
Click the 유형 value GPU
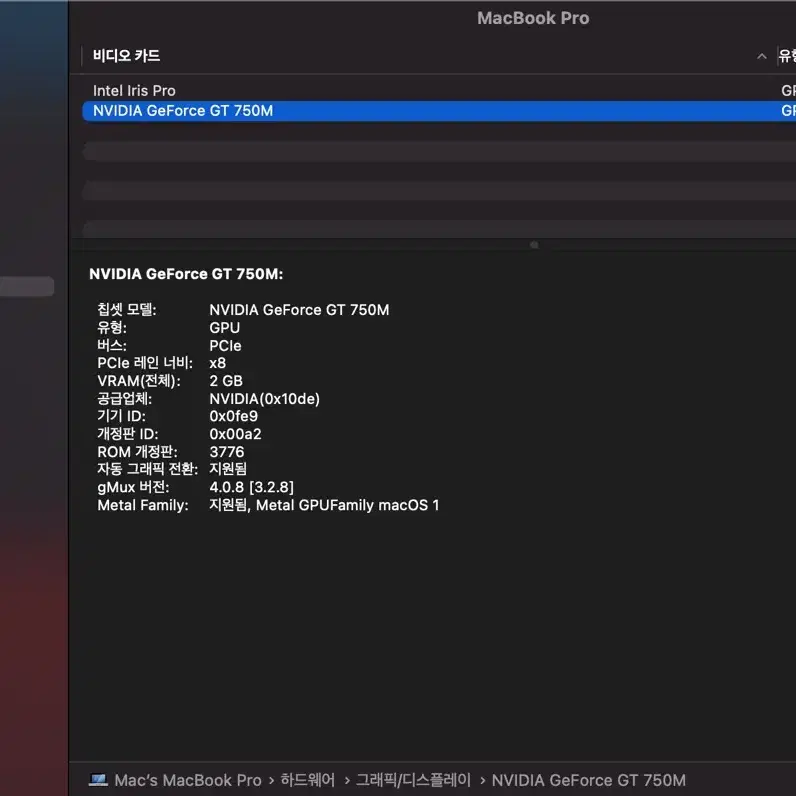tap(224, 327)
